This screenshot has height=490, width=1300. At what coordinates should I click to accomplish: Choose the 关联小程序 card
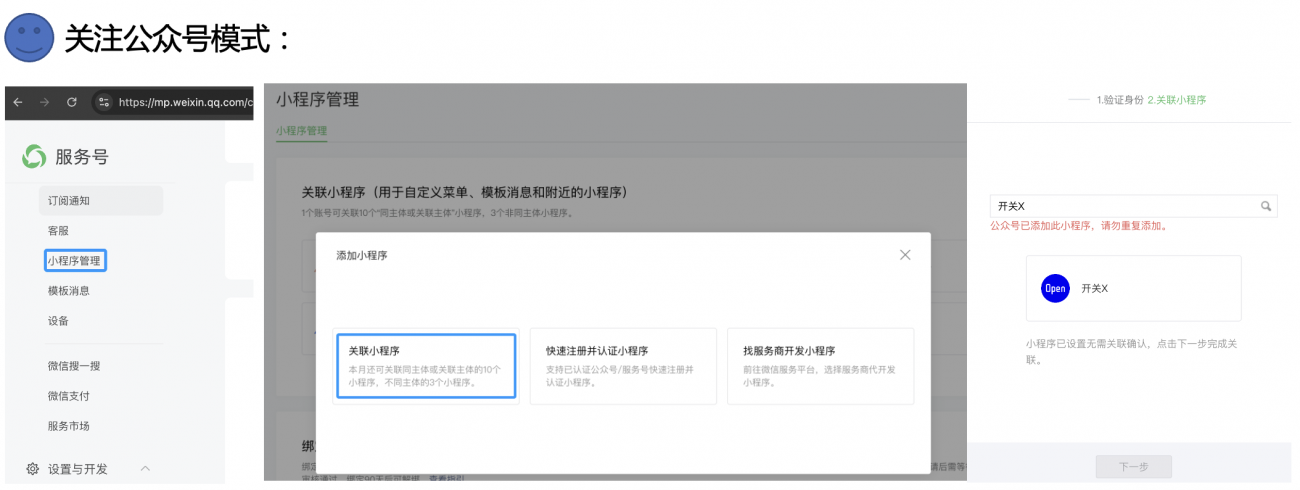coord(426,366)
